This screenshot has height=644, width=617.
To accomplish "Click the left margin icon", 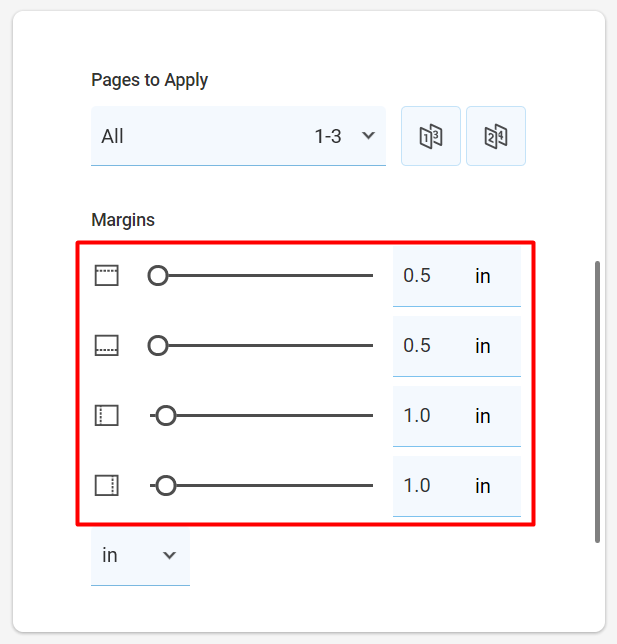I will click(107, 416).
